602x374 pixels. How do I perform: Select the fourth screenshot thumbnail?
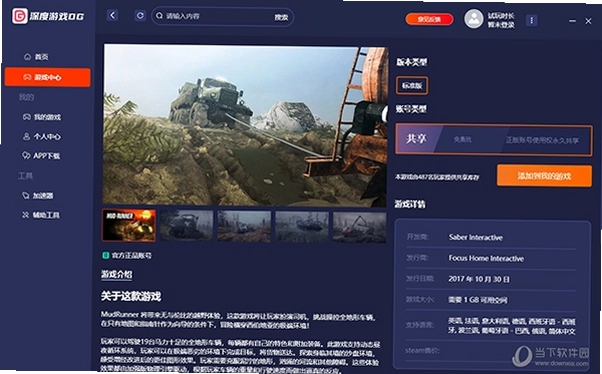(302, 227)
